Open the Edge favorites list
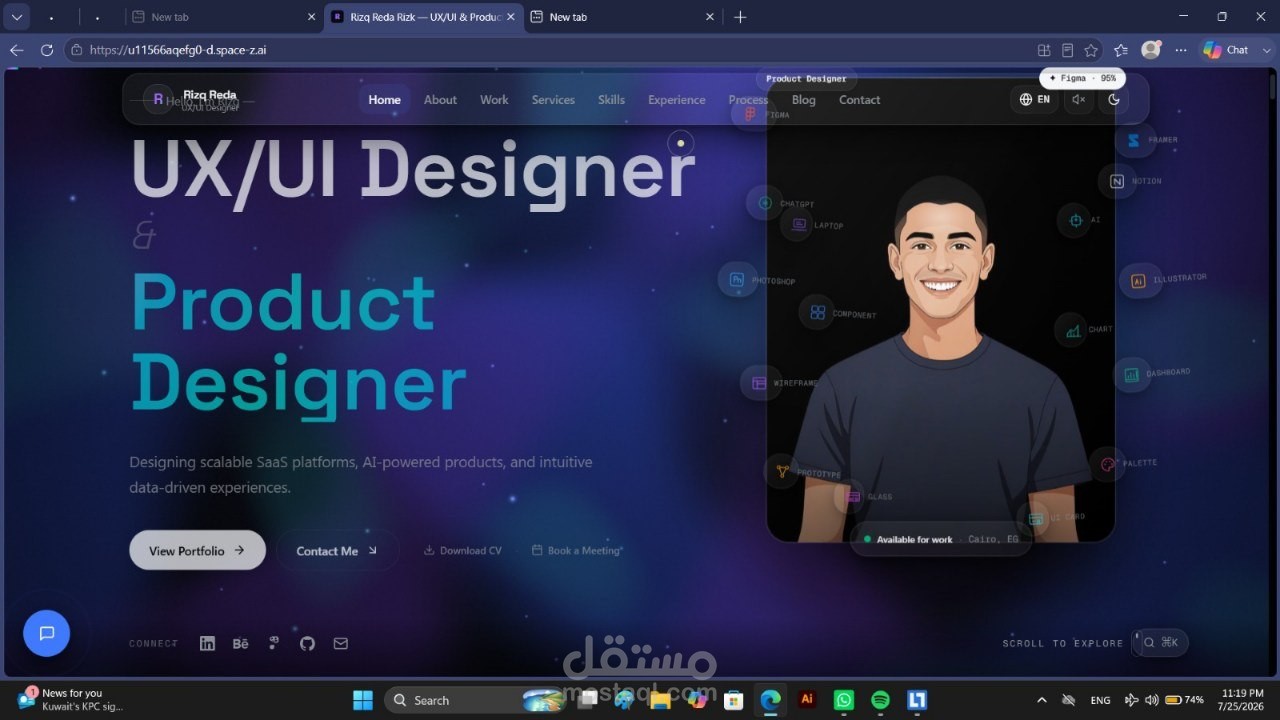 click(1120, 50)
